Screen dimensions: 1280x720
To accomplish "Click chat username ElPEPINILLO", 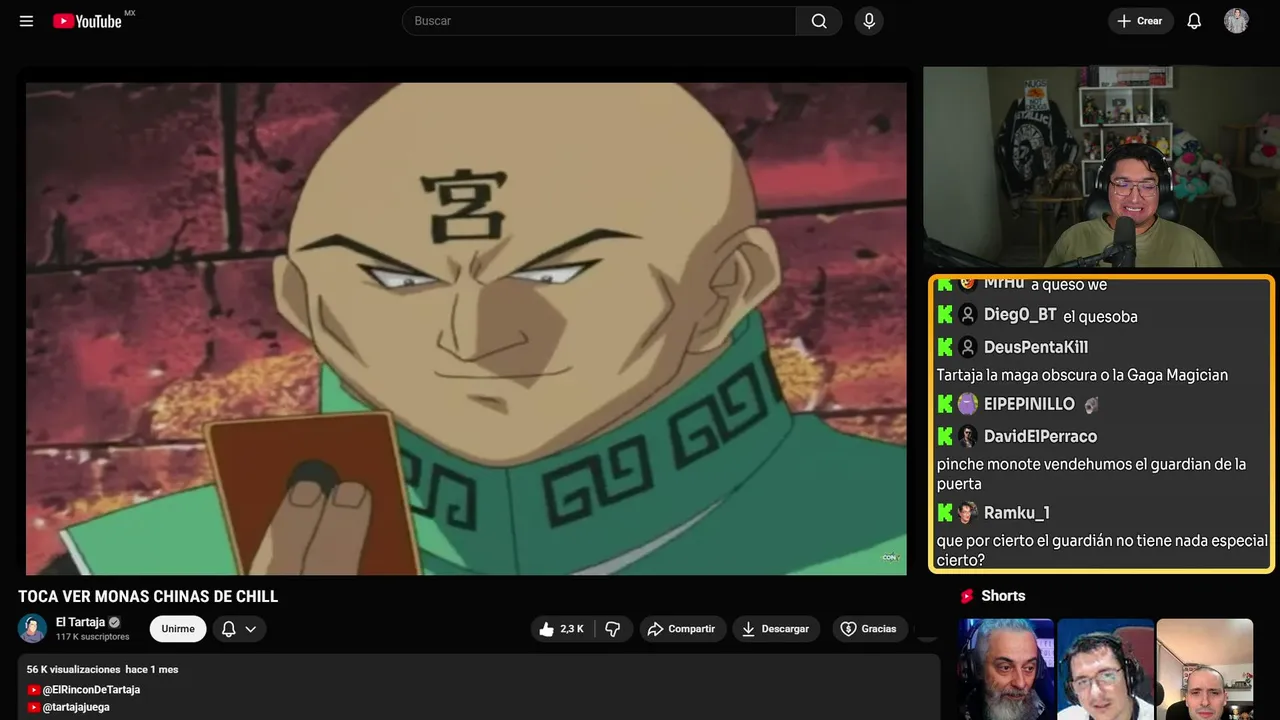I will pos(1029,404).
